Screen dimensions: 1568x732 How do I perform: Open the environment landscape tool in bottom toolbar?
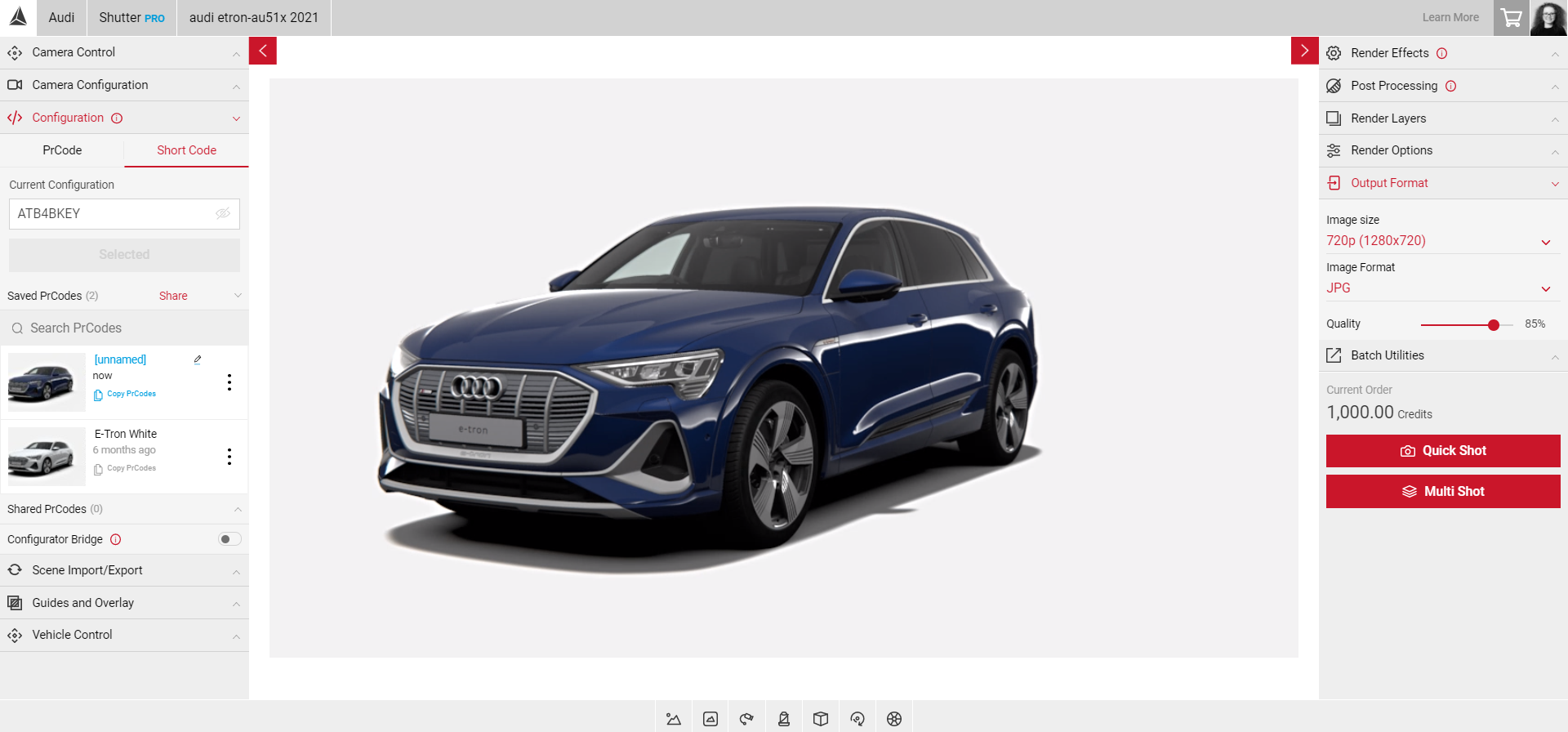tap(674, 719)
